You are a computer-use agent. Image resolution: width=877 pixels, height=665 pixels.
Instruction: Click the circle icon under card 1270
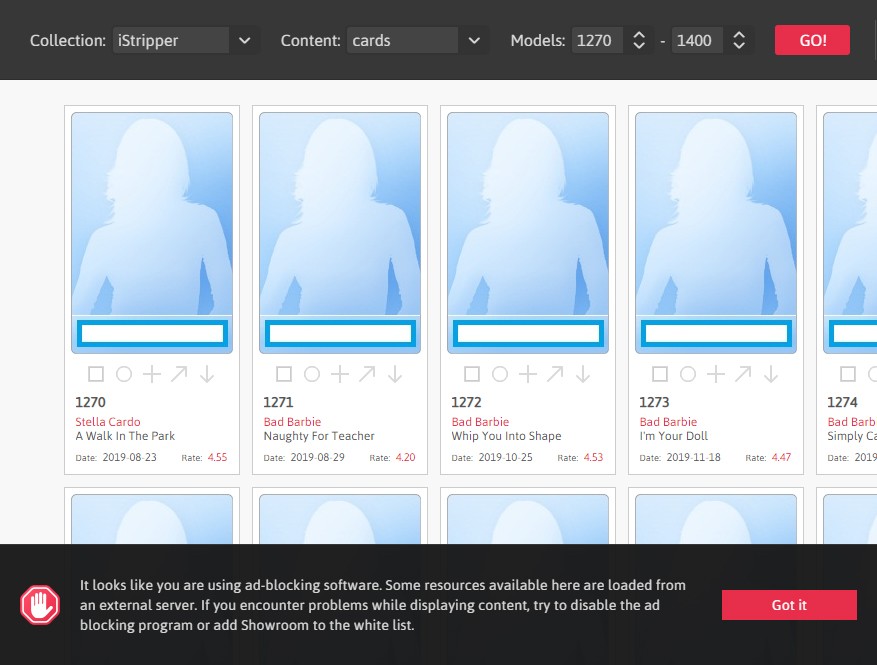[x=124, y=374]
